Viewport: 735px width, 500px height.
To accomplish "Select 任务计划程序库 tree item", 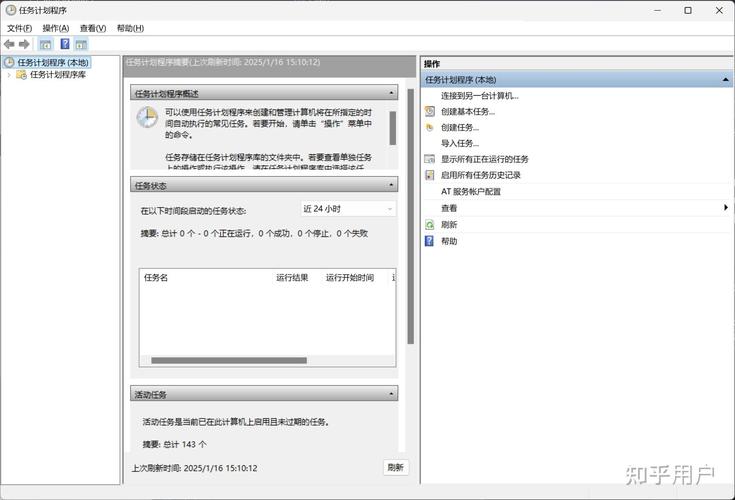I will tap(58, 75).
